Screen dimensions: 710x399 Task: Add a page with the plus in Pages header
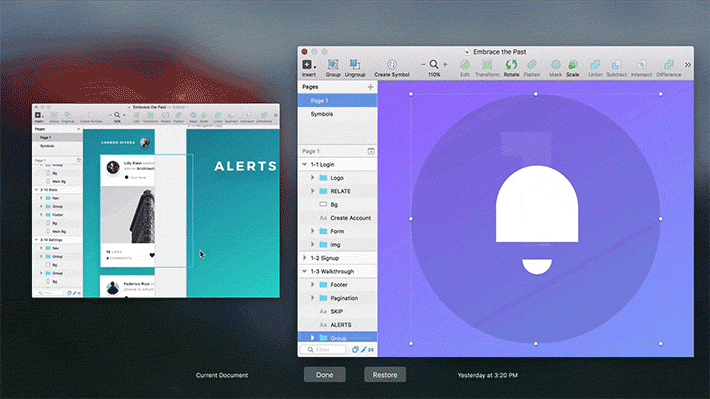pyautogui.click(x=370, y=87)
